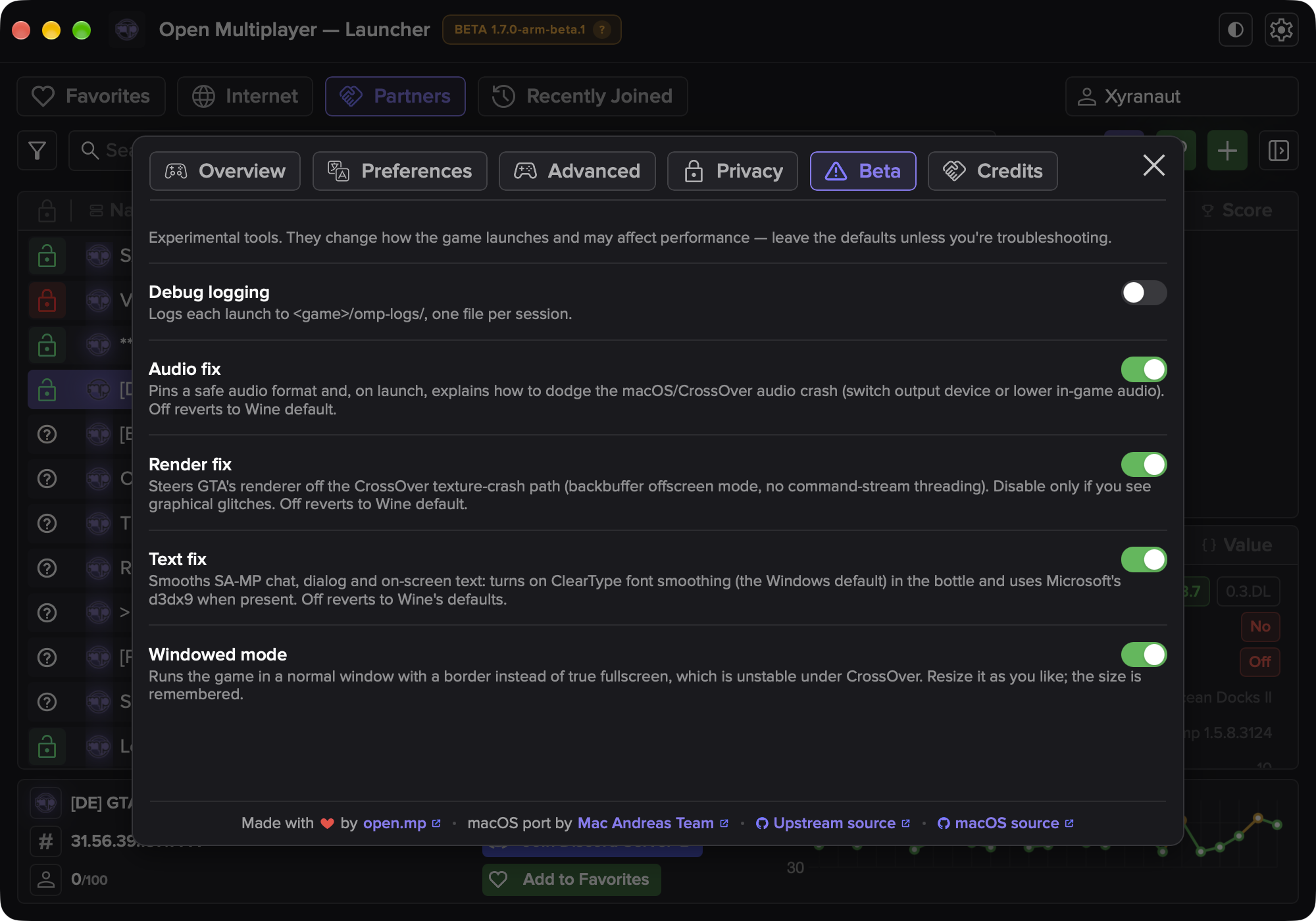Viewport: 1316px width, 921px height.
Task: Click the 0.3.DL version badge
Action: 1248,591
